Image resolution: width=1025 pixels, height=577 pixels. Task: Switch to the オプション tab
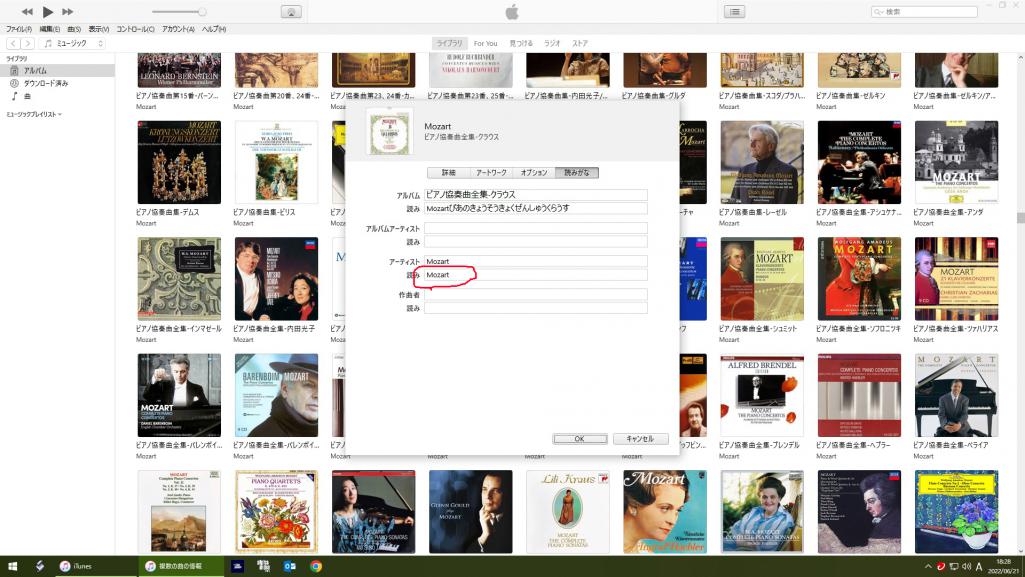point(534,173)
